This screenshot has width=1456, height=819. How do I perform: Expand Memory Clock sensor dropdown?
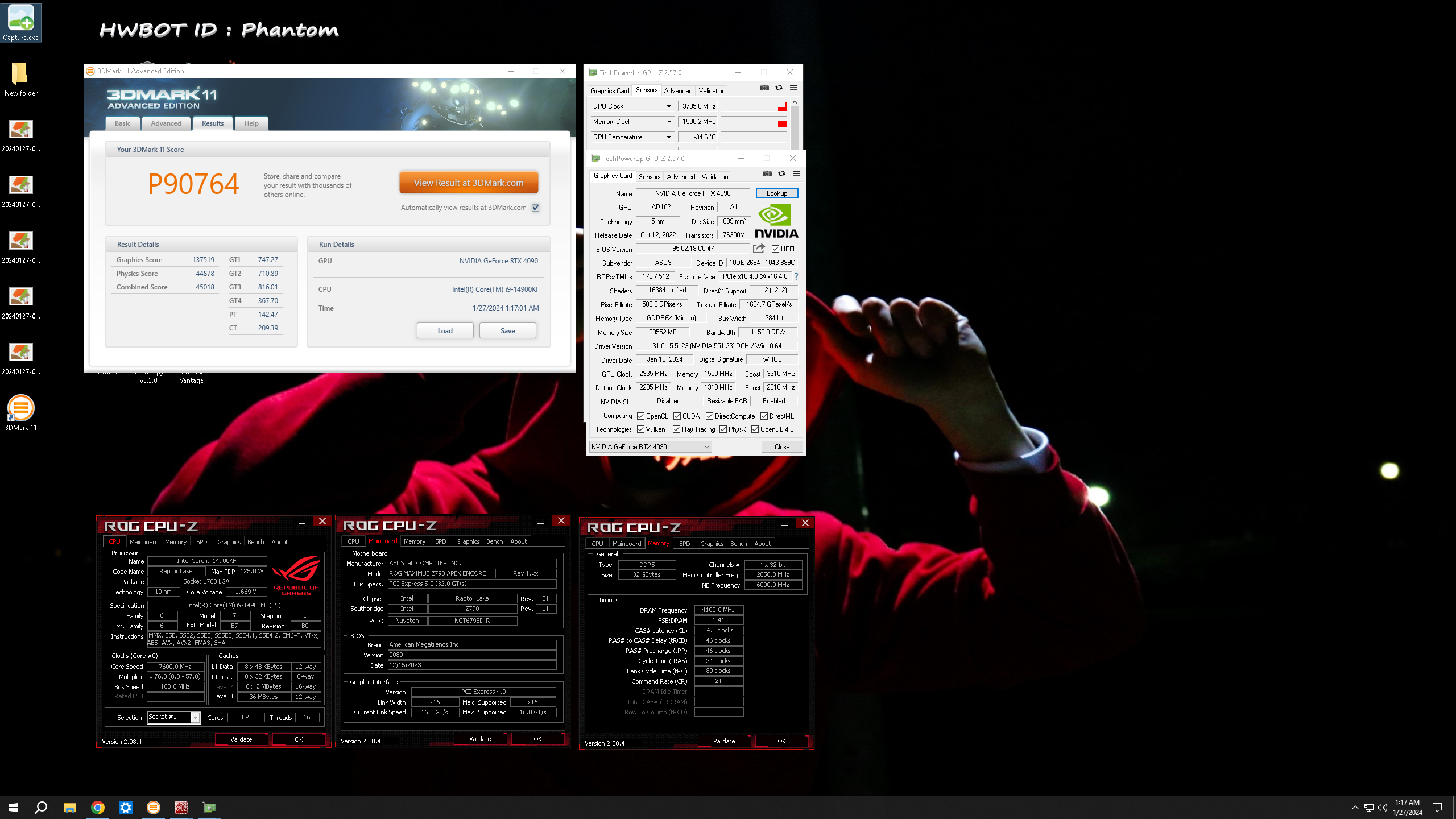tap(669, 122)
